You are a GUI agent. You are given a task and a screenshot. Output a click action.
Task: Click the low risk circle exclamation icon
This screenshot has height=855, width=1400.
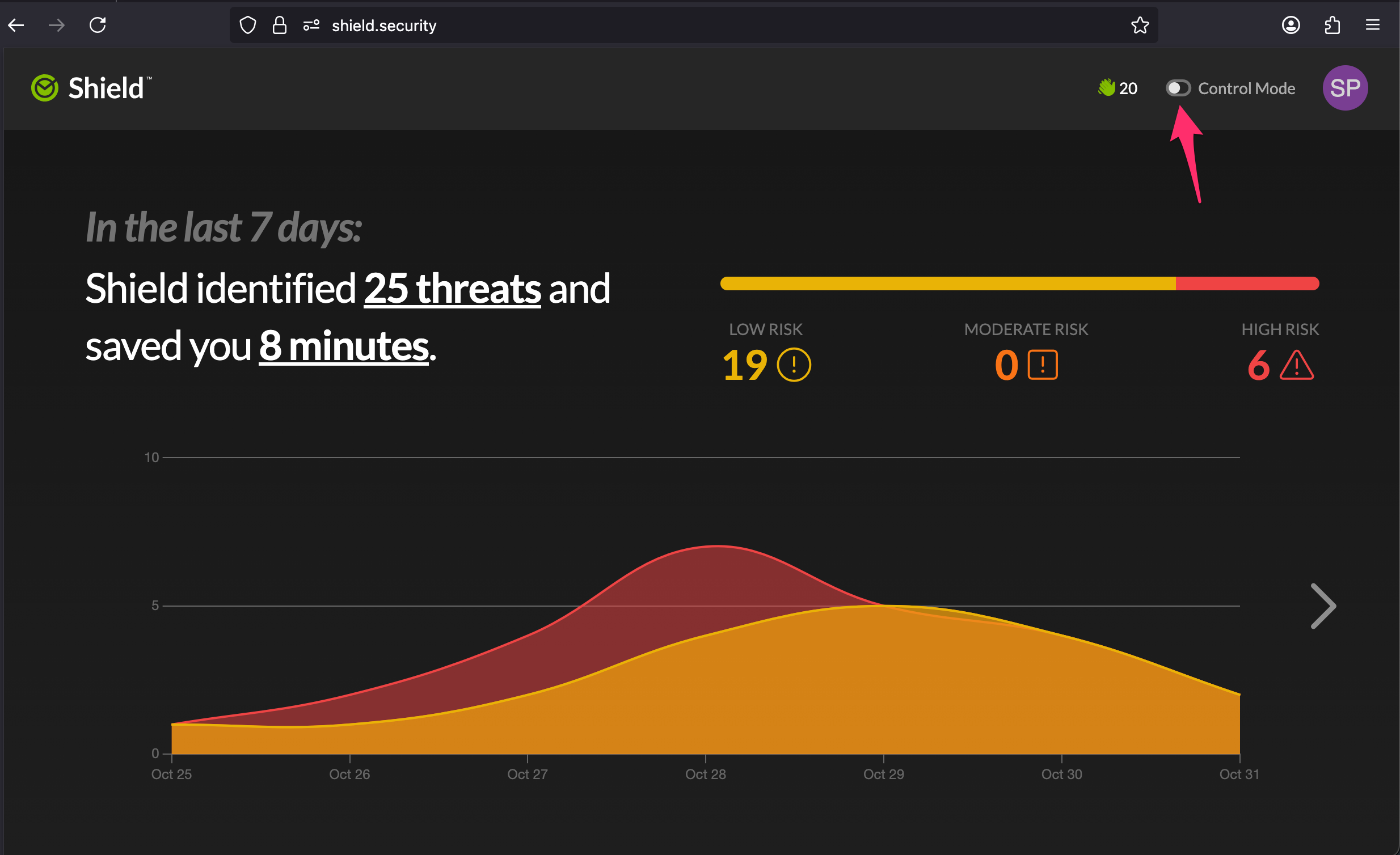[x=793, y=365]
